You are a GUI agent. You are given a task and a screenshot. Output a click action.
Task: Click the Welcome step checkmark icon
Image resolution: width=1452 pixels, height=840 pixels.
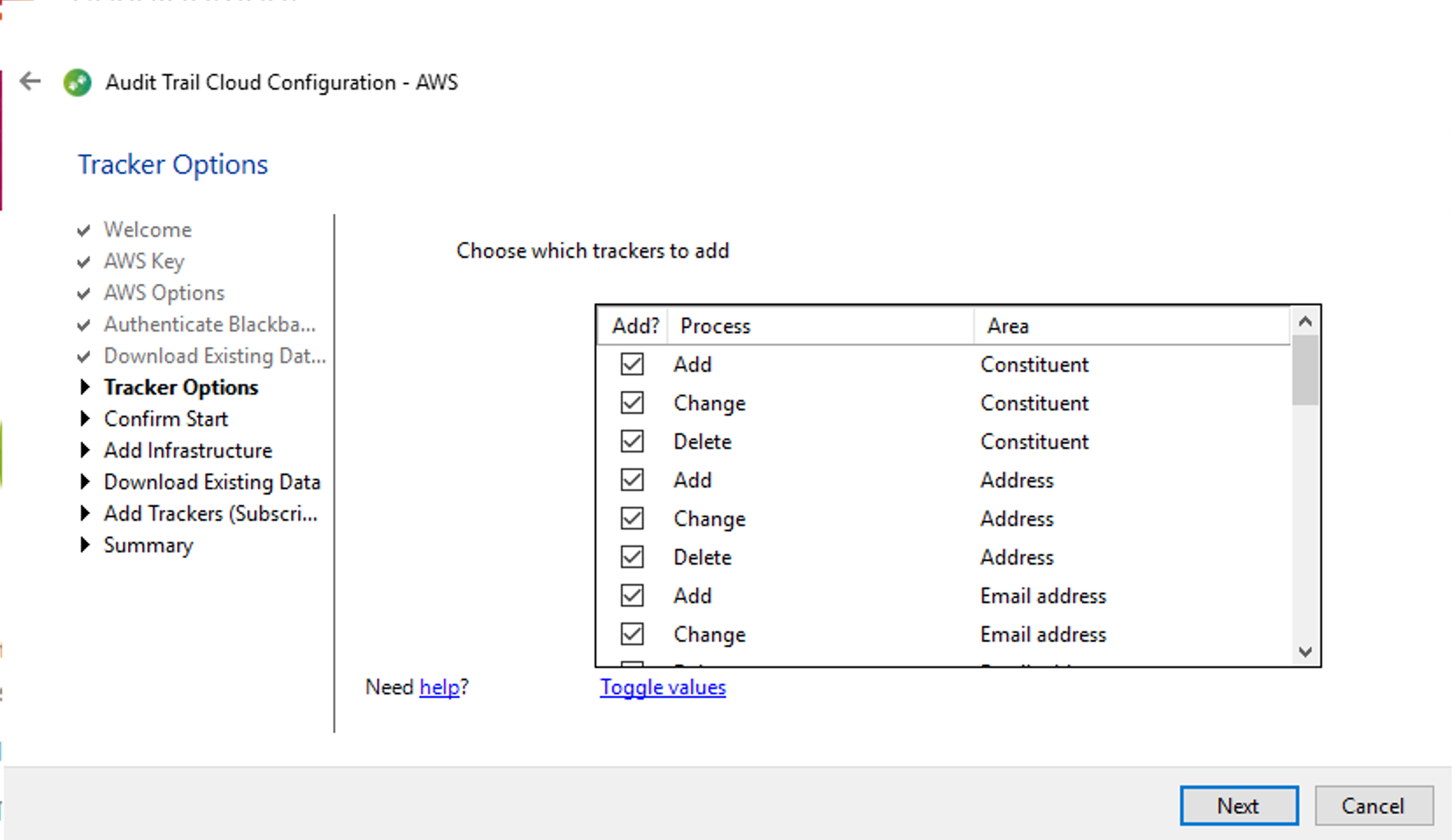[84, 231]
